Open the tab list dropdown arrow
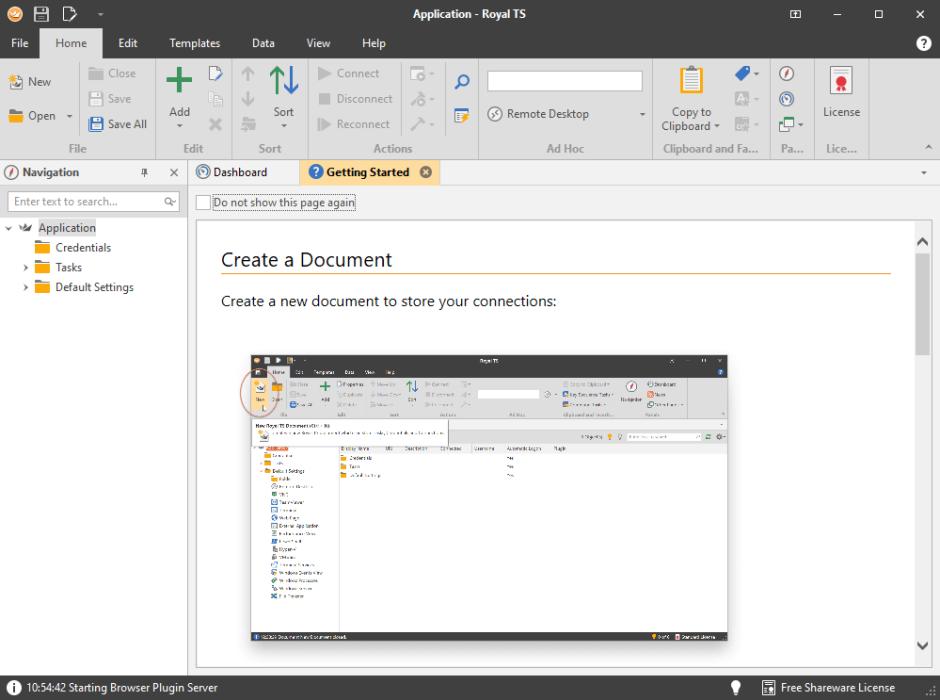 coord(924,173)
